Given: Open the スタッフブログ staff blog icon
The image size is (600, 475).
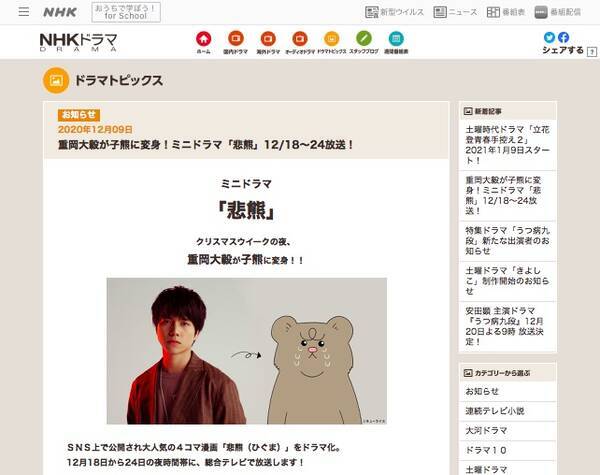Looking at the screenshot, I should click(364, 42).
